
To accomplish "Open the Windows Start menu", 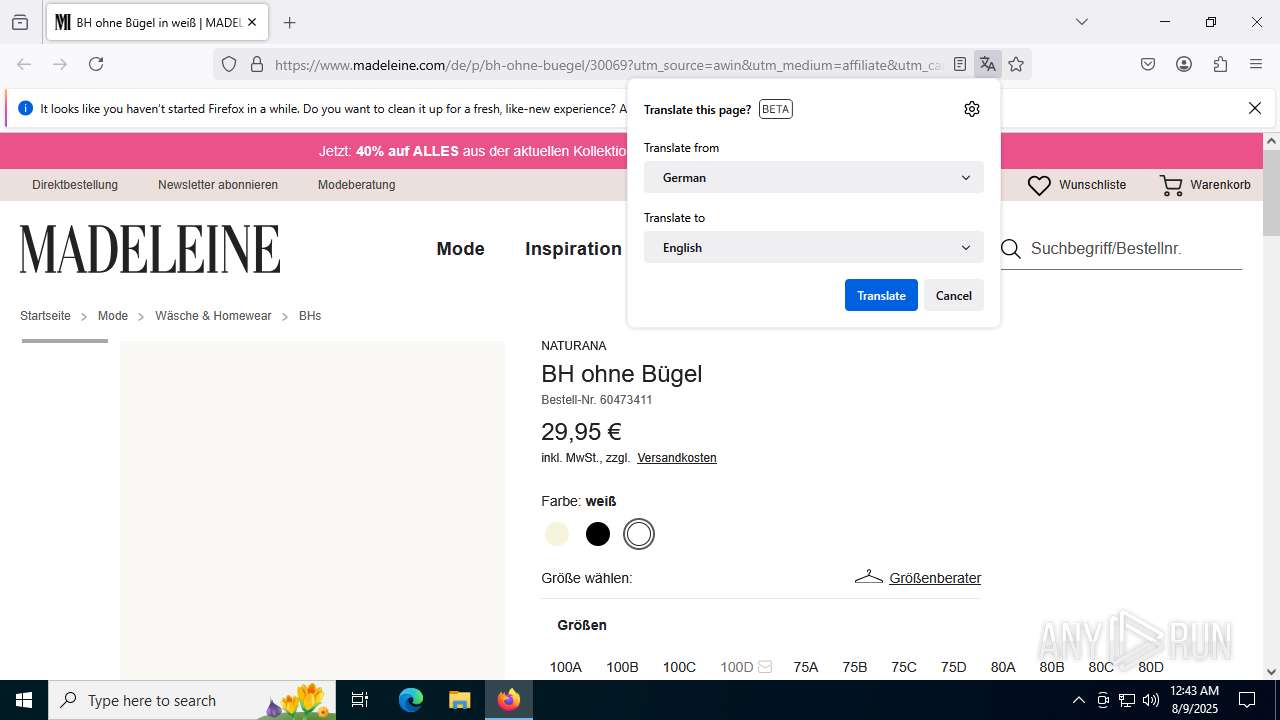I will pyautogui.click(x=24, y=700).
